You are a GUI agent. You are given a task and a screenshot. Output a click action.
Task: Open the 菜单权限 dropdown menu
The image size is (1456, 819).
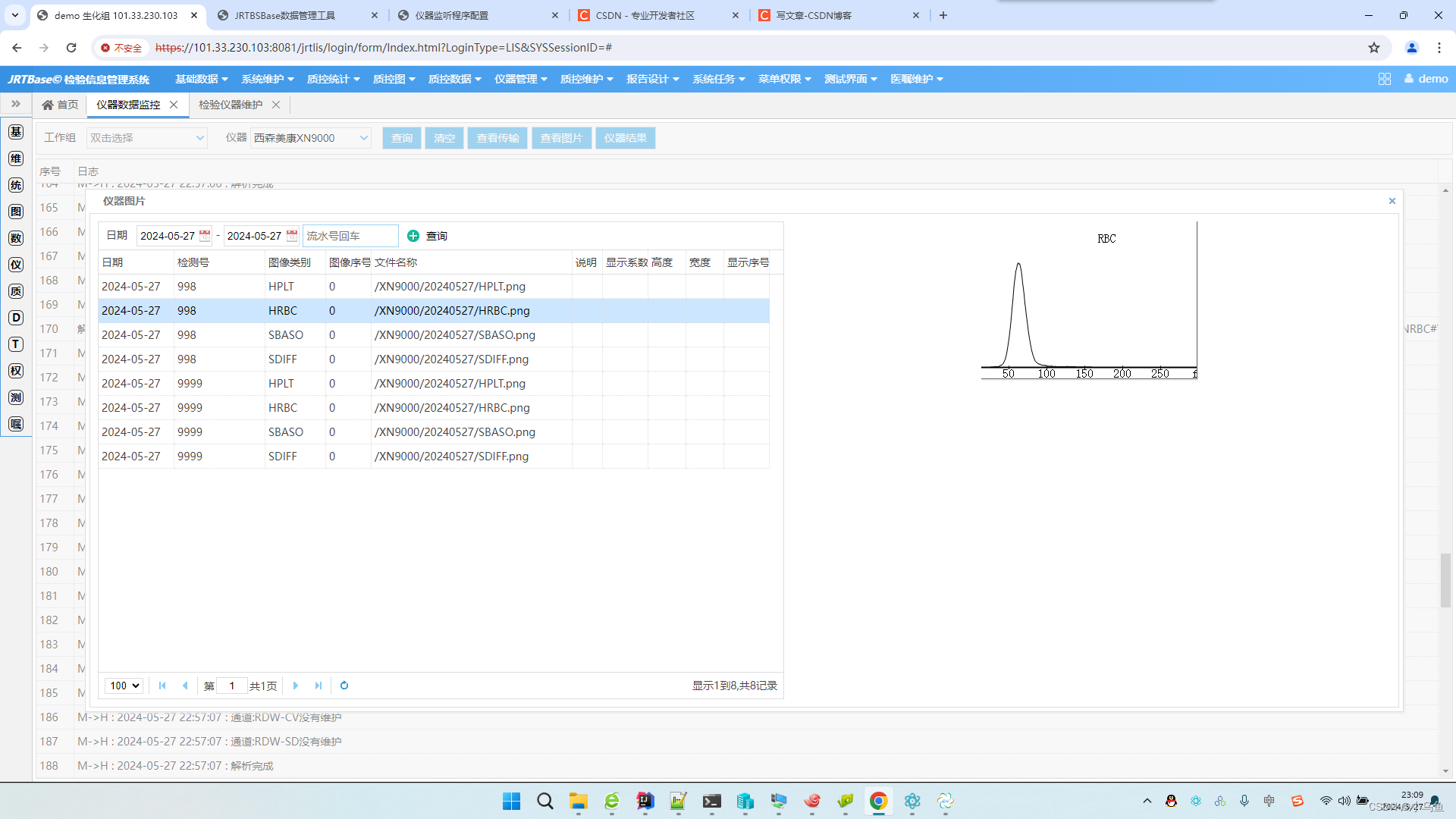(x=785, y=79)
